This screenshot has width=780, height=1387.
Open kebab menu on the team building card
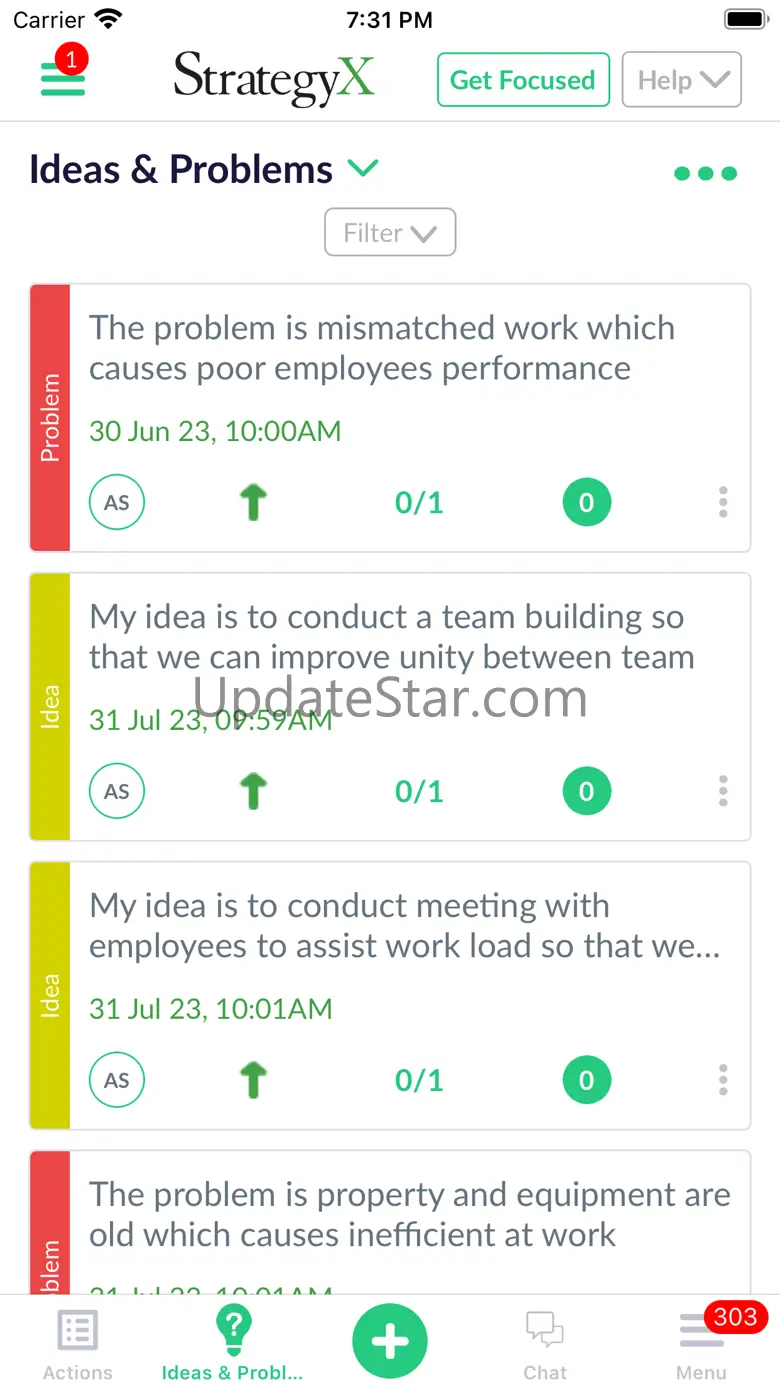pyautogui.click(x=723, y=791)
